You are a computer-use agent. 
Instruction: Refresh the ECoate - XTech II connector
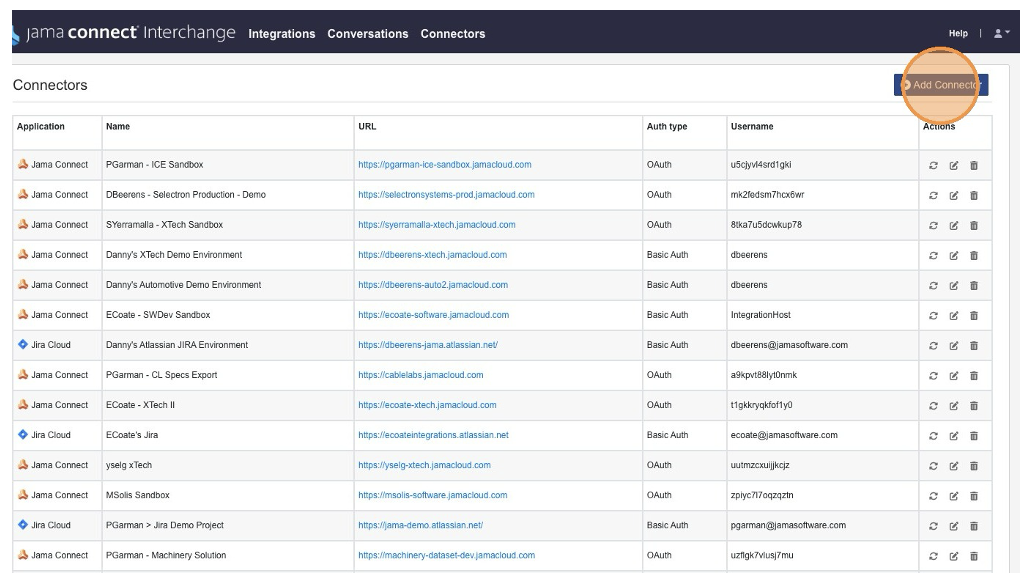(933, 406)
